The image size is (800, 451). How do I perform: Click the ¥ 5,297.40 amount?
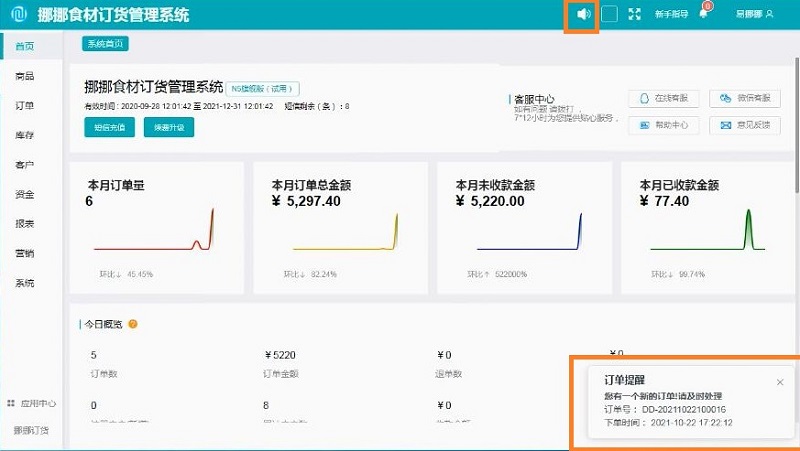pos(306,202)
